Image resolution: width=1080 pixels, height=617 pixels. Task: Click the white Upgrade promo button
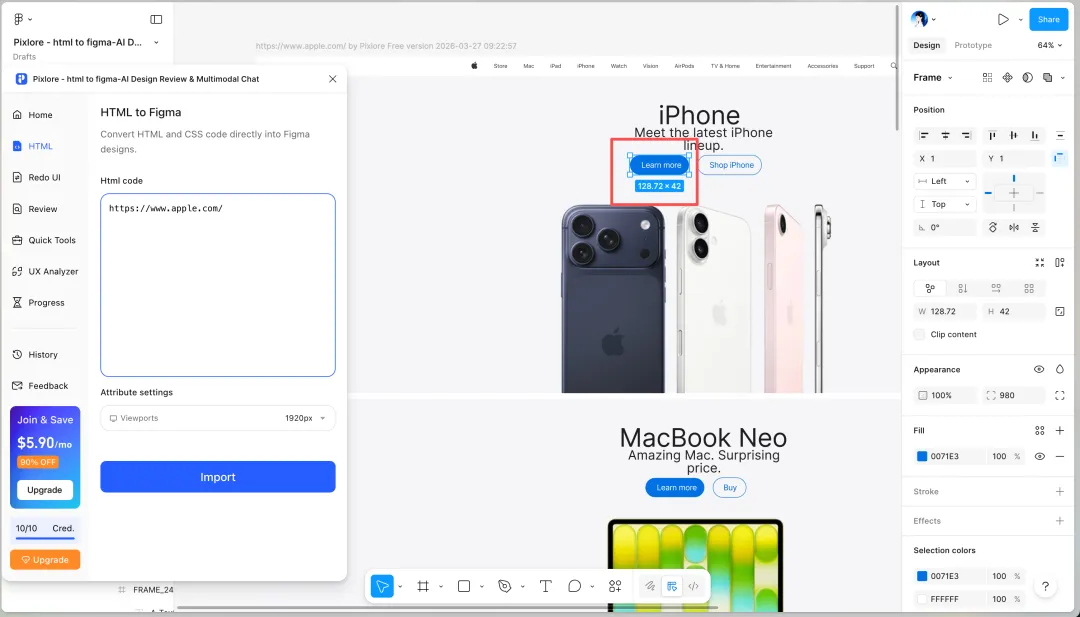[45, 490]
